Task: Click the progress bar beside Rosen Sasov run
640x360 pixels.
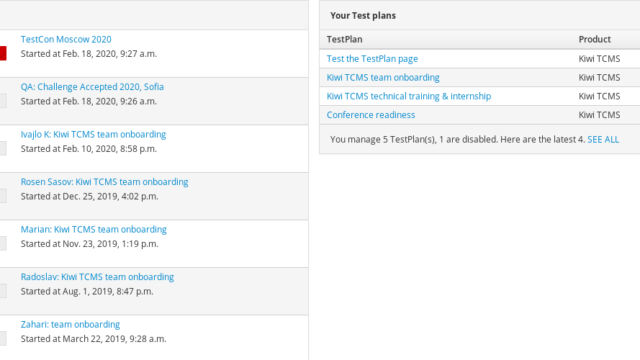Action: coord(3,196)
